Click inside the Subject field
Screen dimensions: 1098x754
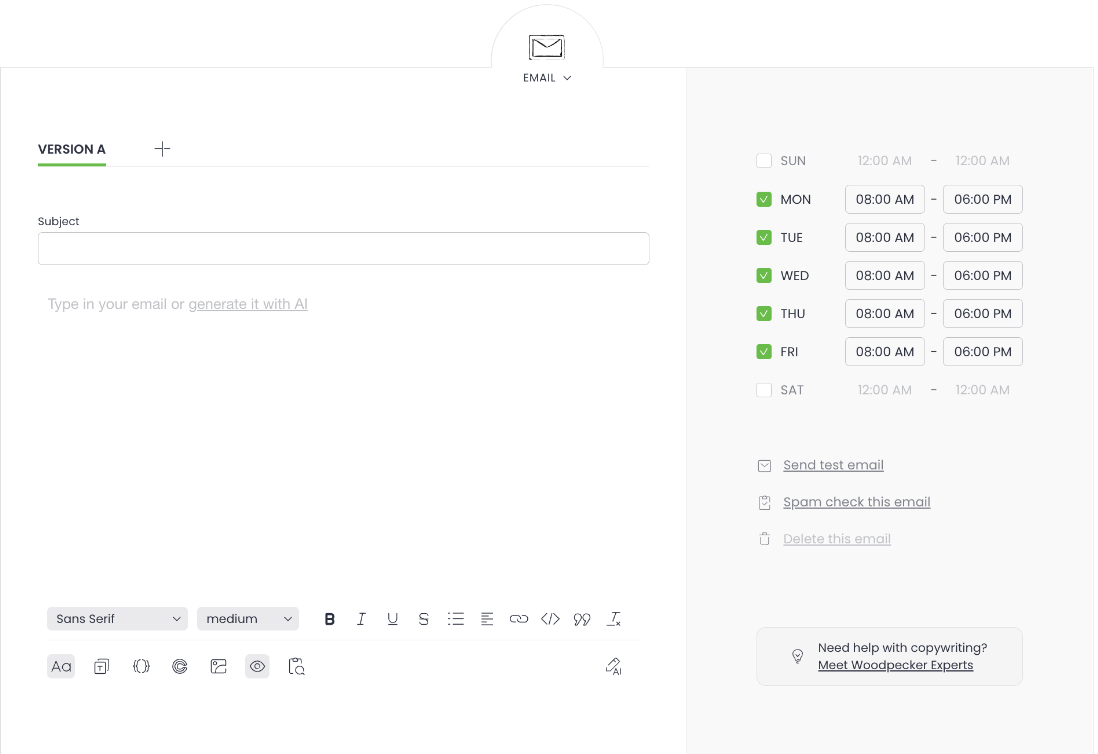coord(343,248)
